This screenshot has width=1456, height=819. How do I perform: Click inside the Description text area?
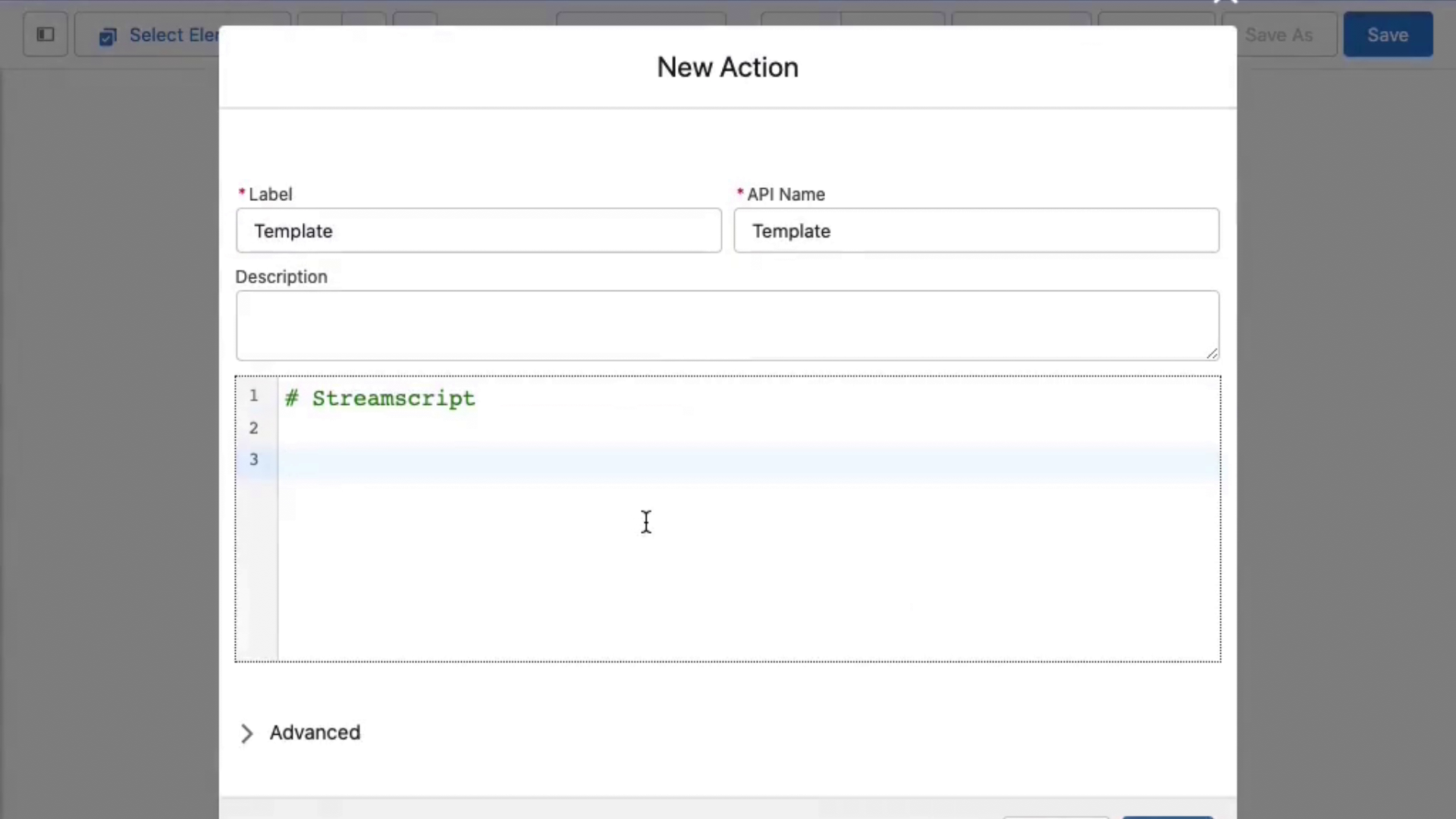click(726, 325)
